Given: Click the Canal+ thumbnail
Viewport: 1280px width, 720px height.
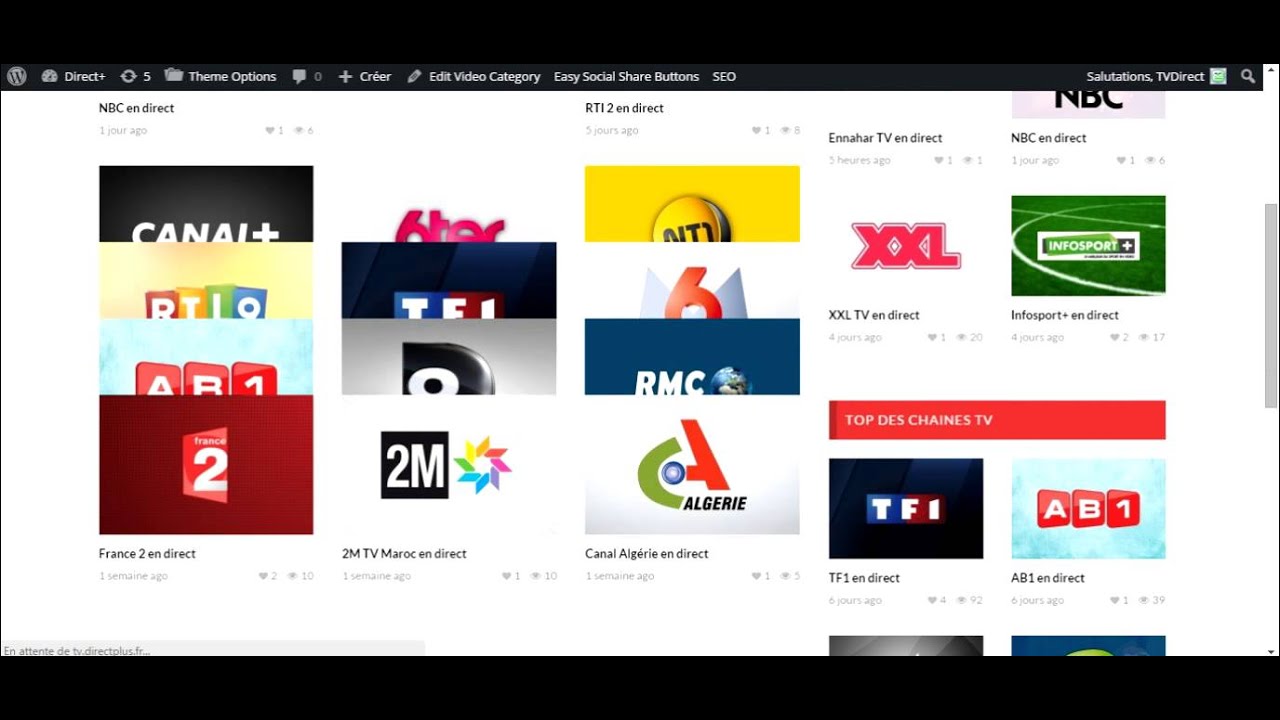Looking at the screenshot, I should [x=206, y=204].
